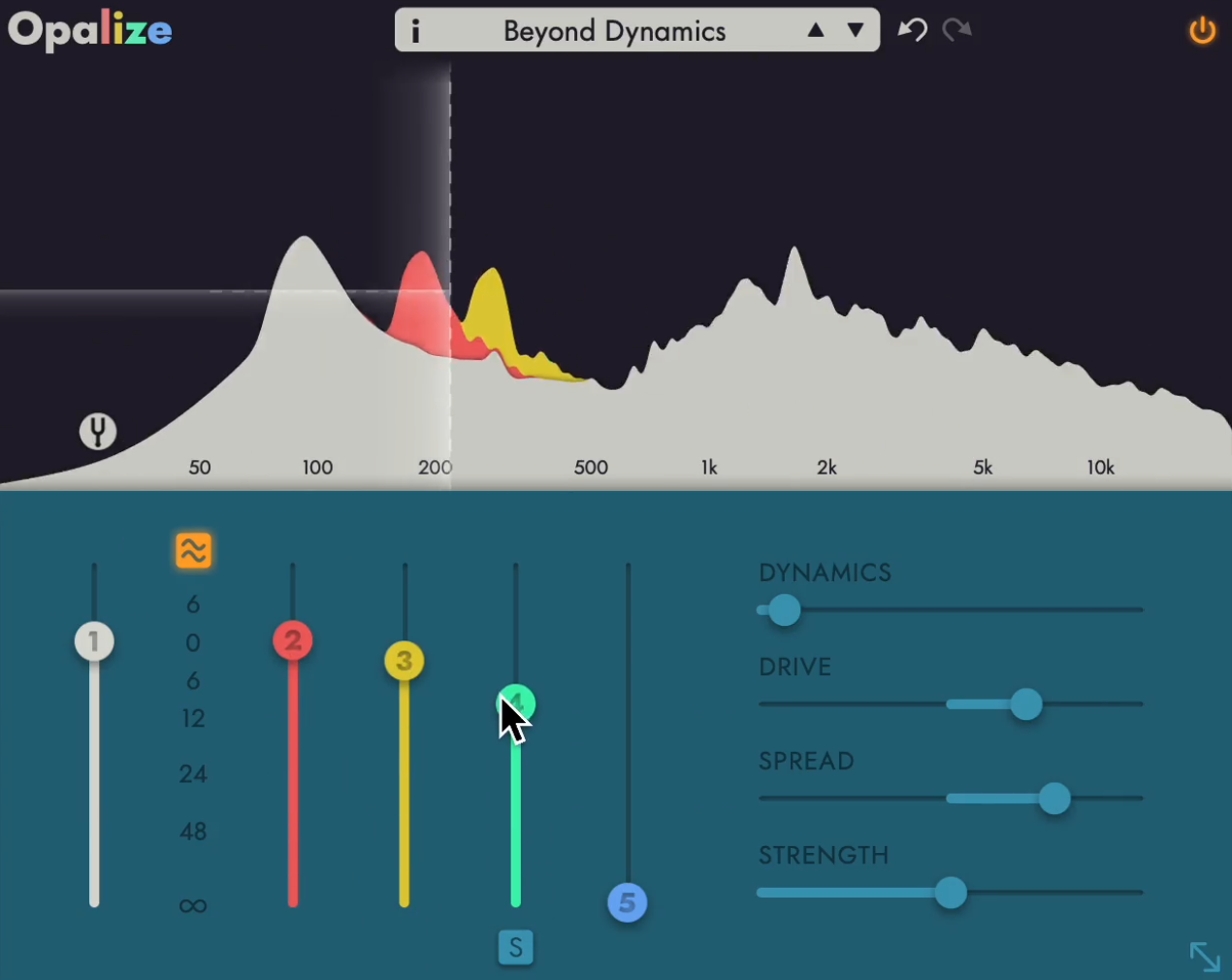The height and width of the screenshot is (980, 1232).
Task: Select the previous preset up arrow
Action: [816, 30]
